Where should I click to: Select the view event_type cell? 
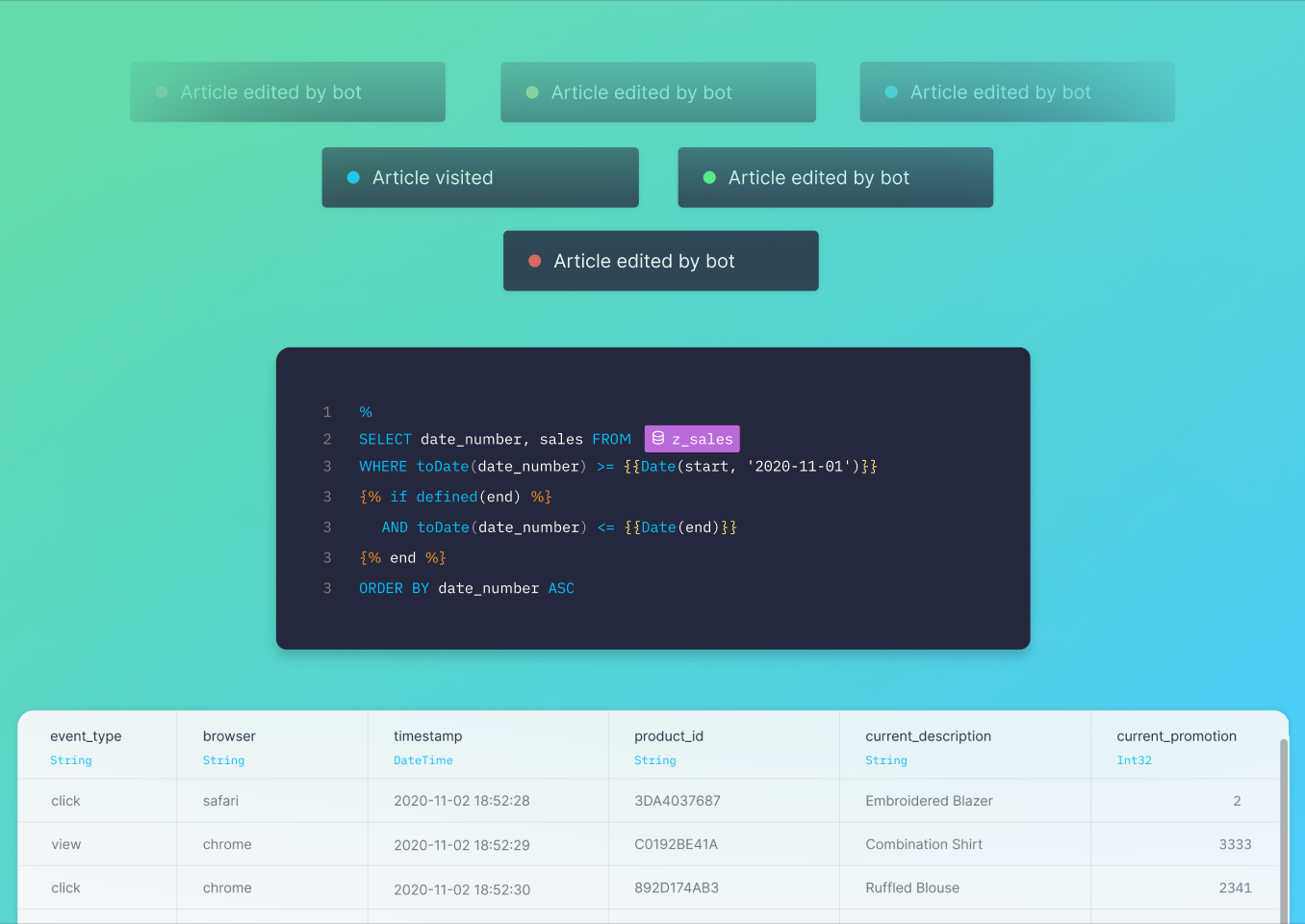pyautogui.click(x=66, y=844)
